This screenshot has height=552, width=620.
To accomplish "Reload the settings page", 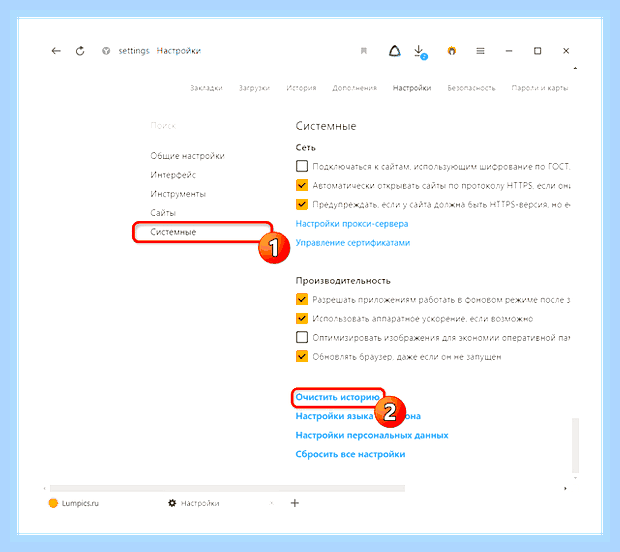I will [x=80, y=51].
